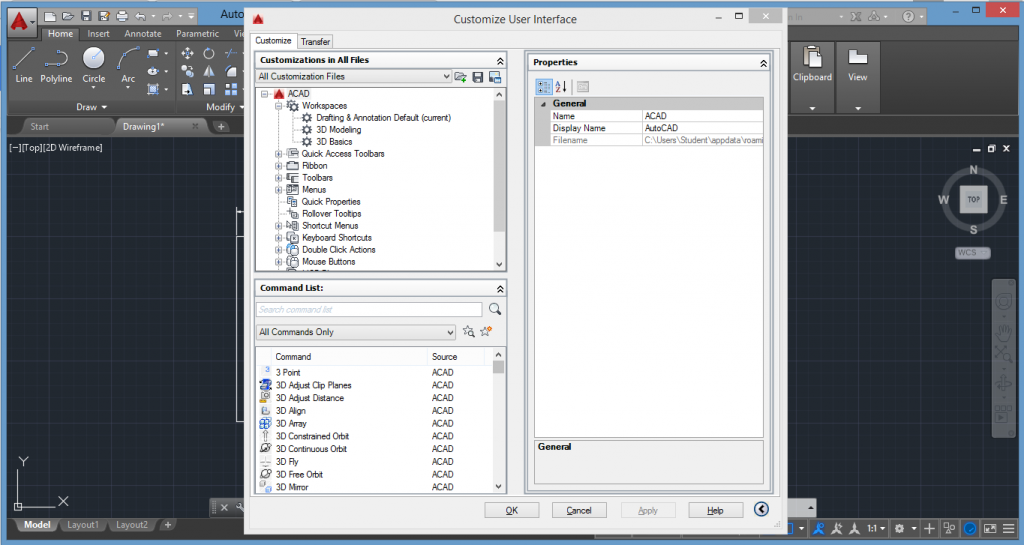Click the Search command list field

[x=369, y=309]
